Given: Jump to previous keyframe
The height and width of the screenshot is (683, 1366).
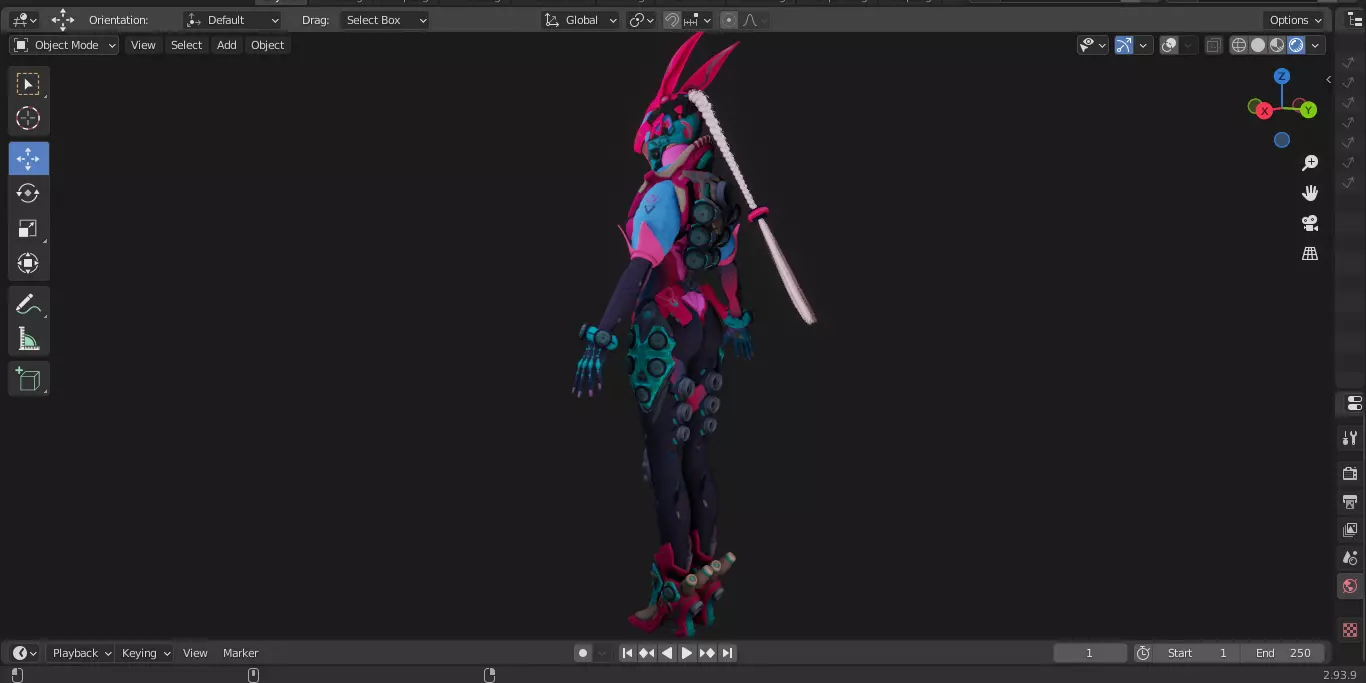Looking at the screenshot, I should (x=647, y=653).
